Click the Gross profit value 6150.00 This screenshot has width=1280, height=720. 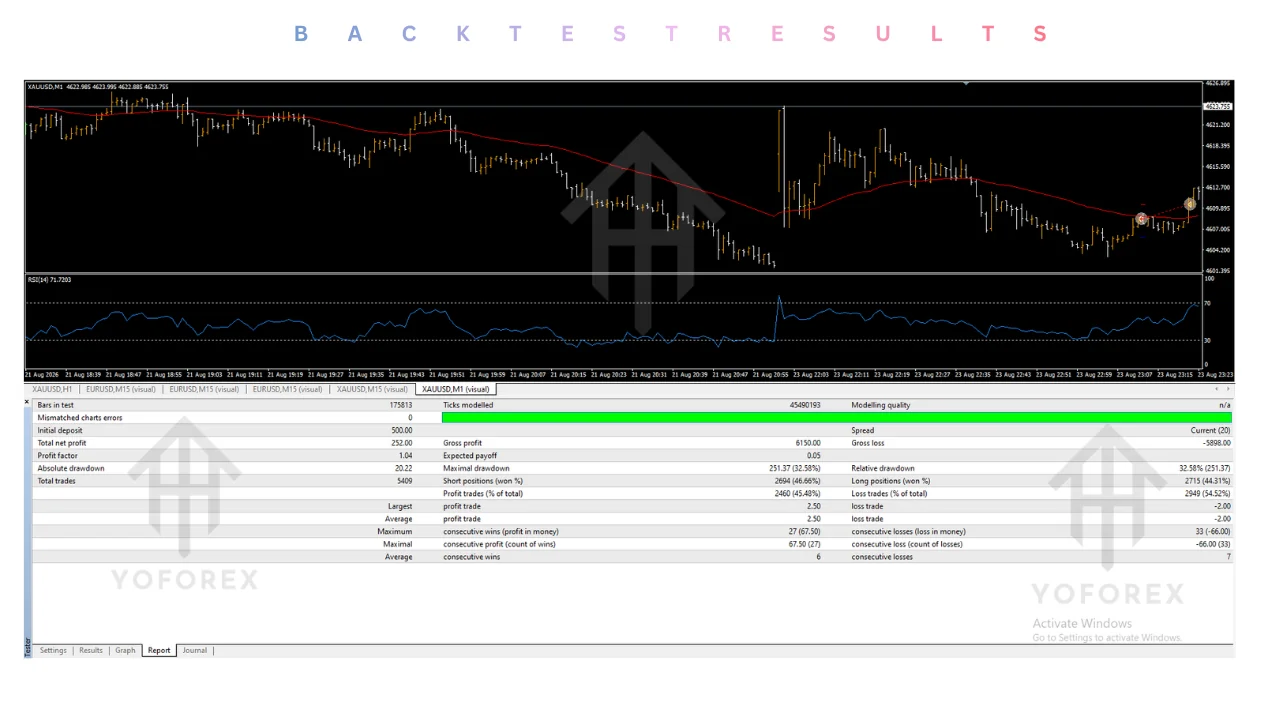point(808,443)
